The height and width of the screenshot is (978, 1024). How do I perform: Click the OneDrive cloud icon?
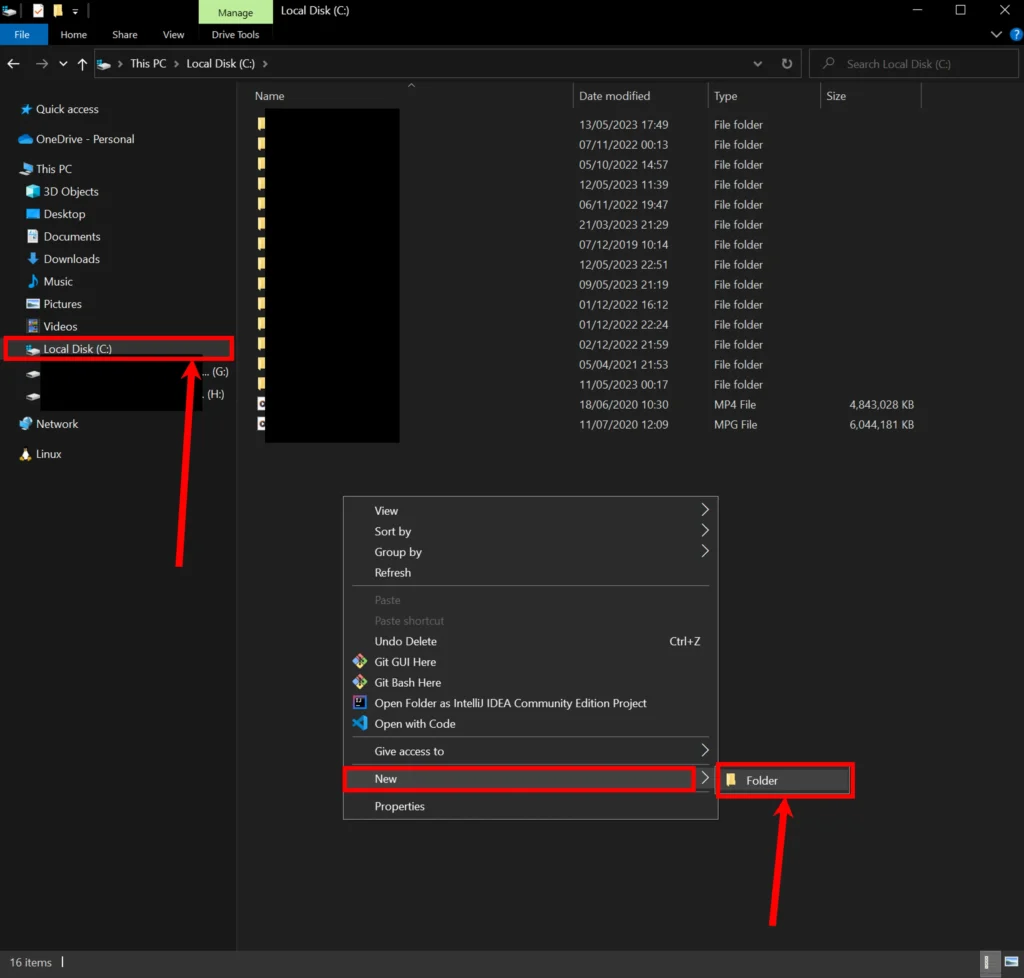pyautogui.click(x=26, y=139)
